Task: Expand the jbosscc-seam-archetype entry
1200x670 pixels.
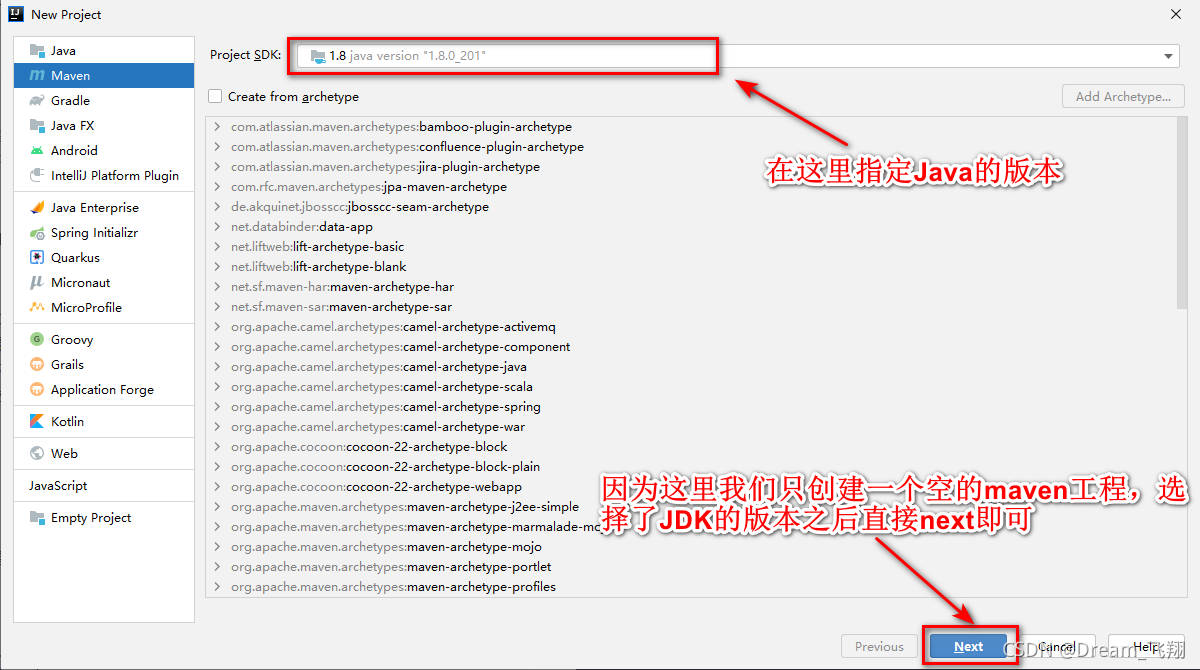Action: (x=217, y=207)
